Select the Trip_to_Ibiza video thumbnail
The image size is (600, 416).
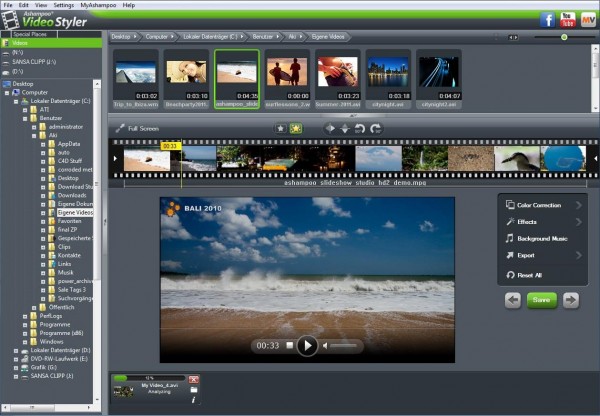[x=136, y=79]
